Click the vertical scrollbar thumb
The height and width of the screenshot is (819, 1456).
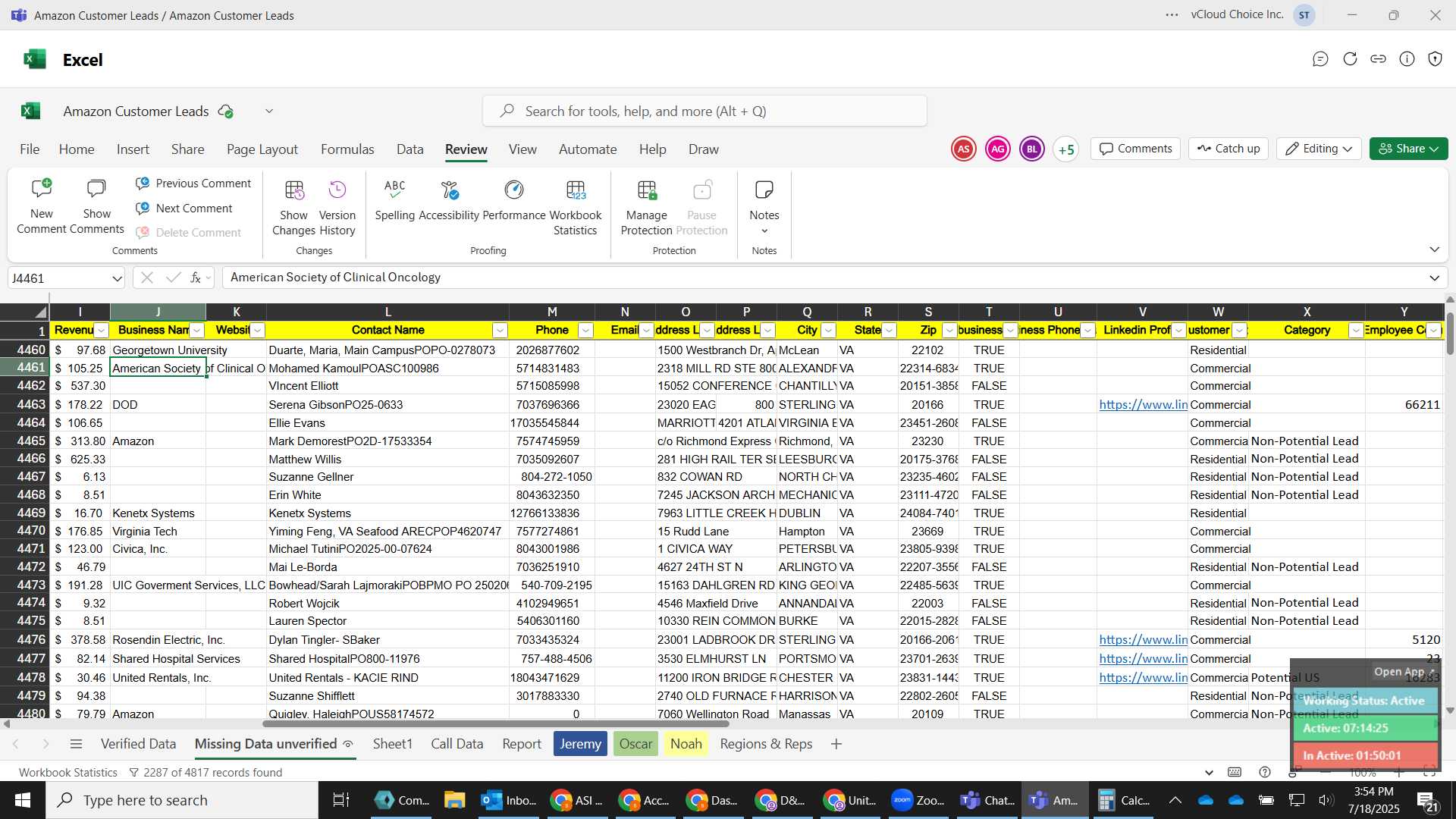tap(1450, 334)
